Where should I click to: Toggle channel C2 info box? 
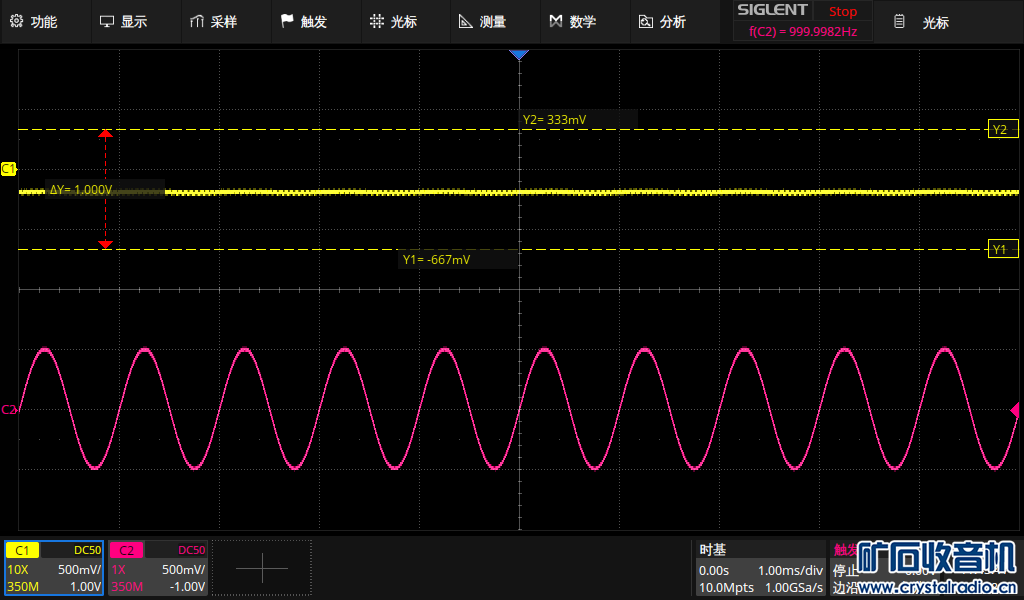[x=158, y=568]
